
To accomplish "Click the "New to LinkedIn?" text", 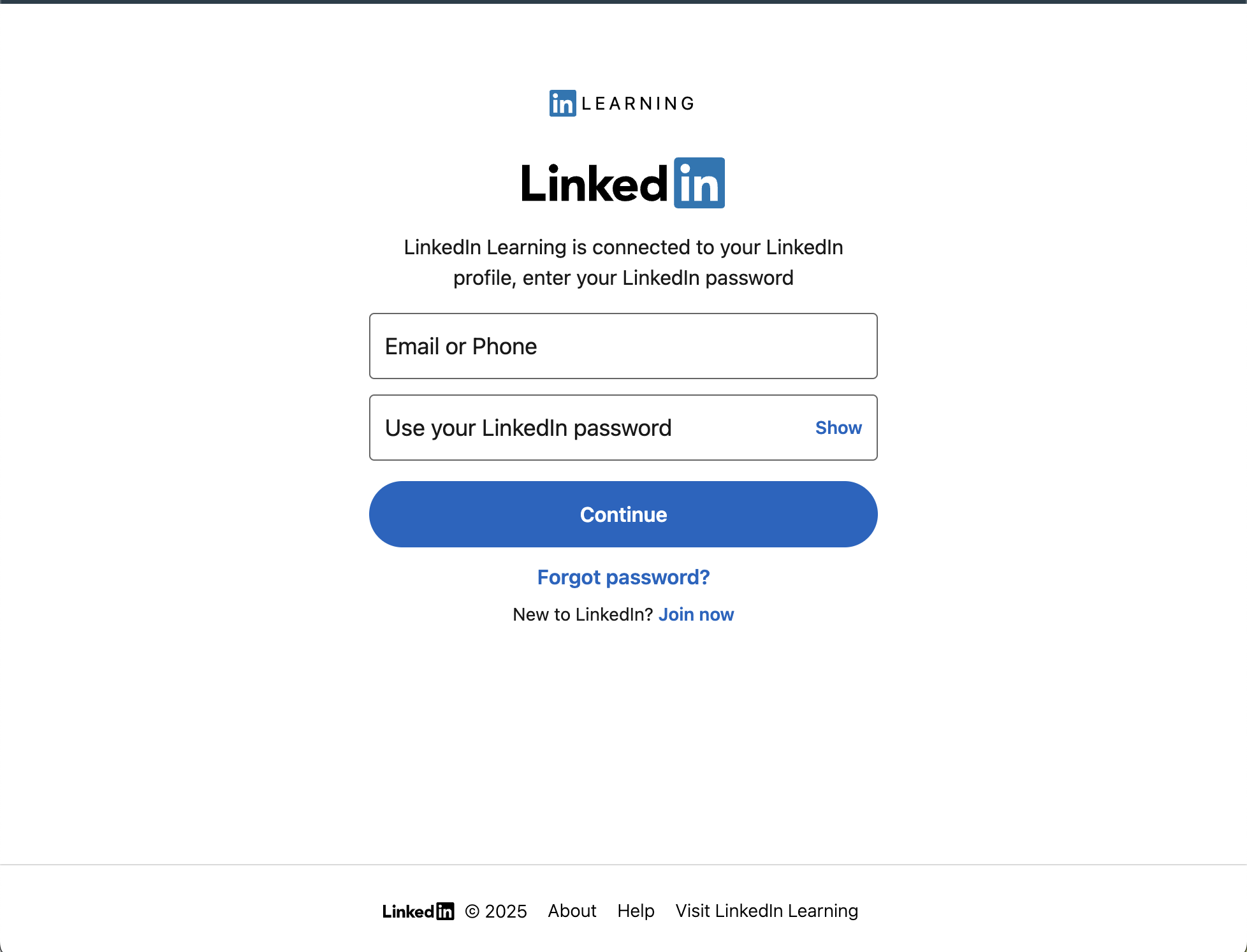I will click(x=583, y=614).
